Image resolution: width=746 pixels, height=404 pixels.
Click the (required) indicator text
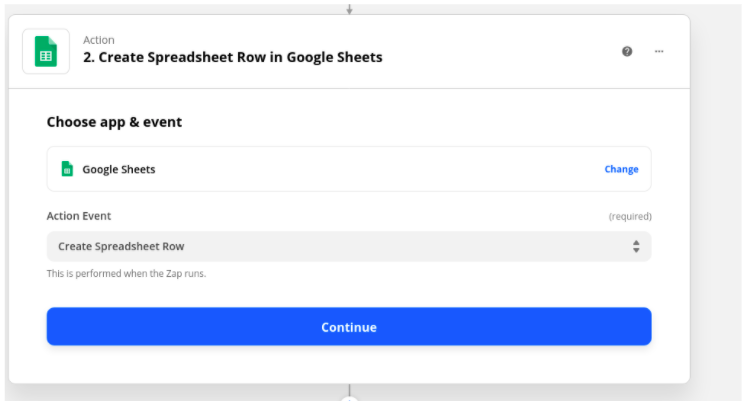coord(629,217)
